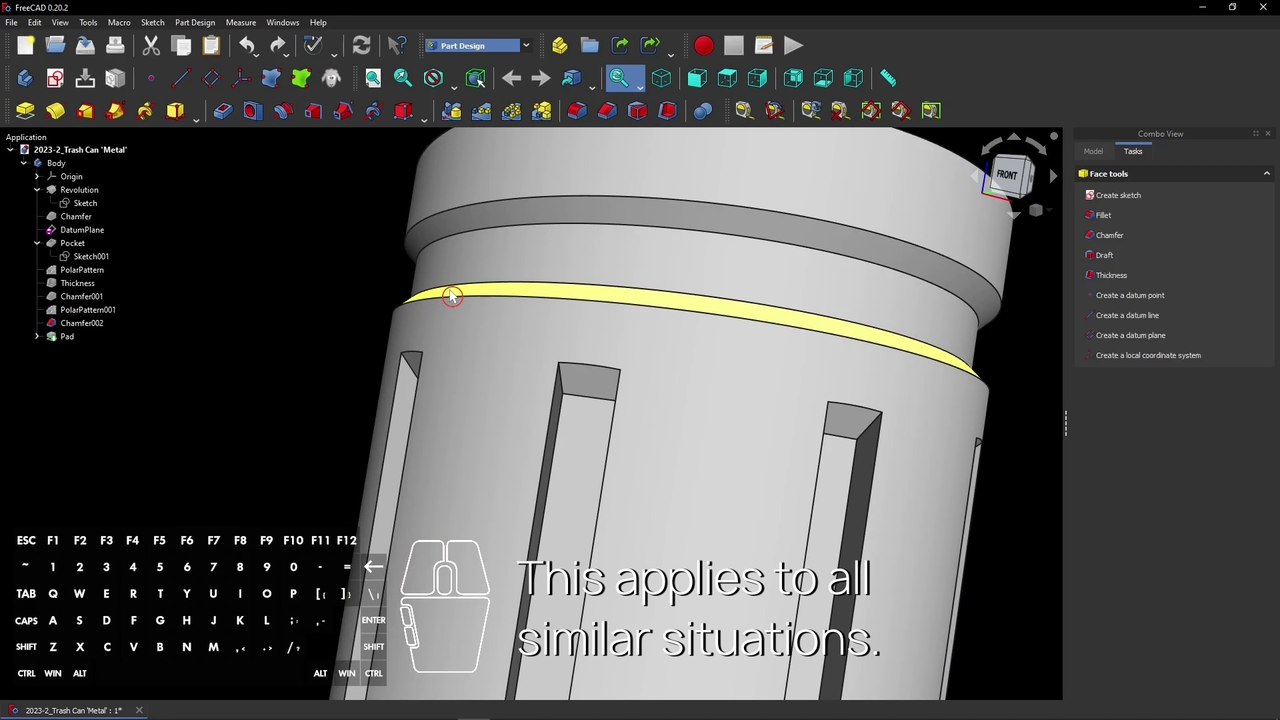The width and height of the screenshot is (1280, 720).
Task: Undo the last action
Action: (247, 45)
